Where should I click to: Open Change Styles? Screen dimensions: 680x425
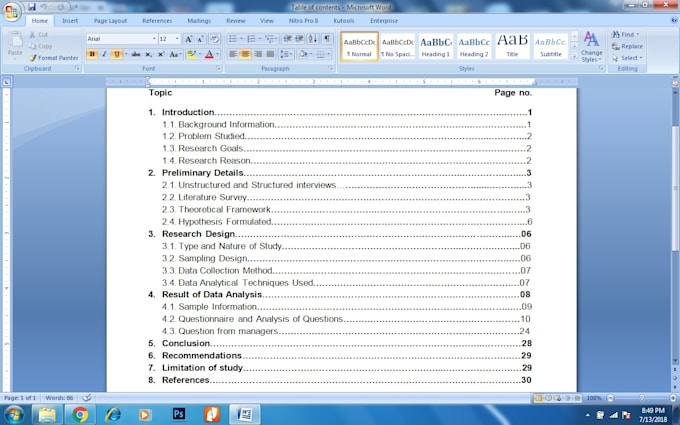point(591,46)
